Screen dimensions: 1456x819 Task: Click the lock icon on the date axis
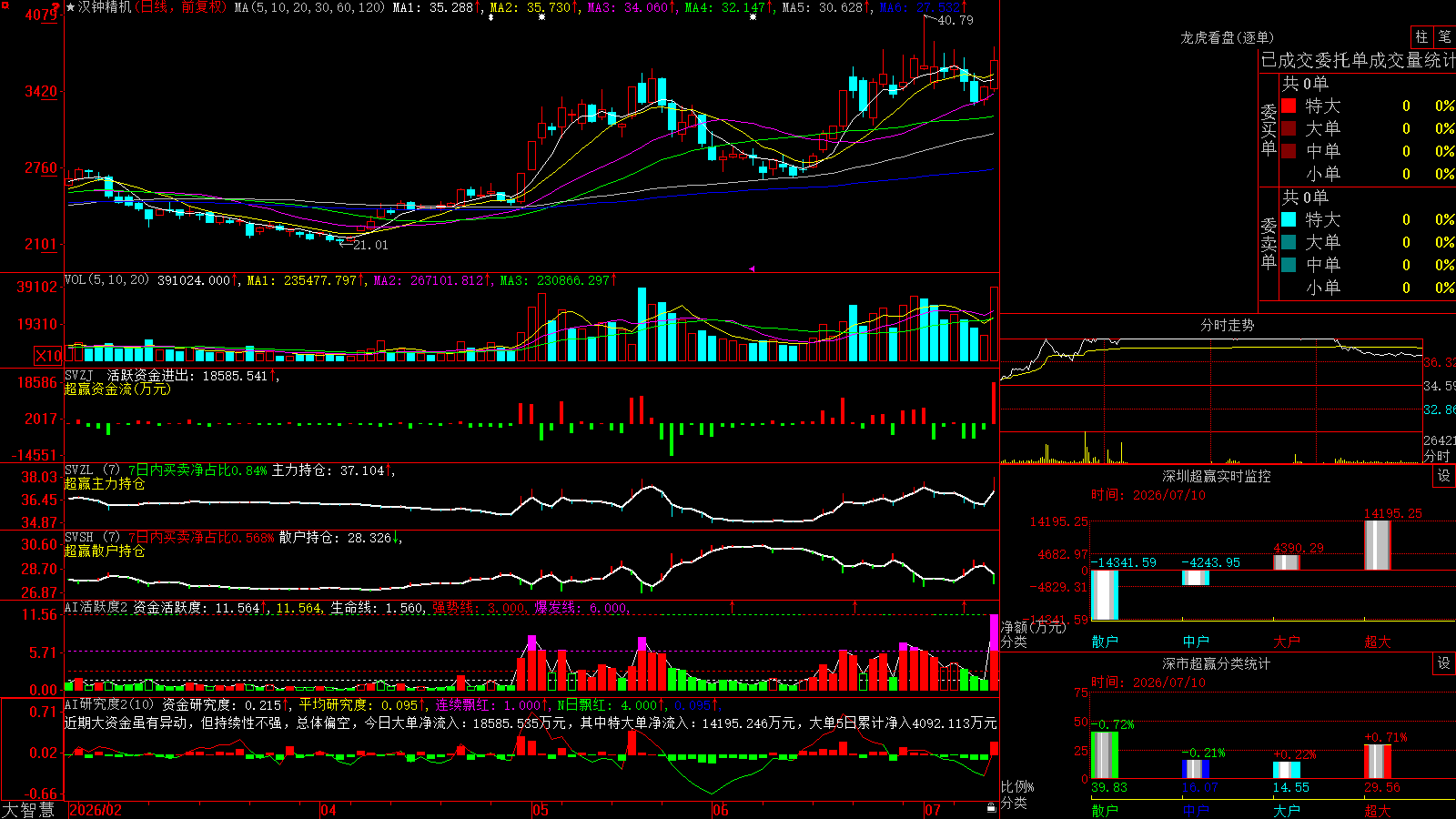point(991,808)
